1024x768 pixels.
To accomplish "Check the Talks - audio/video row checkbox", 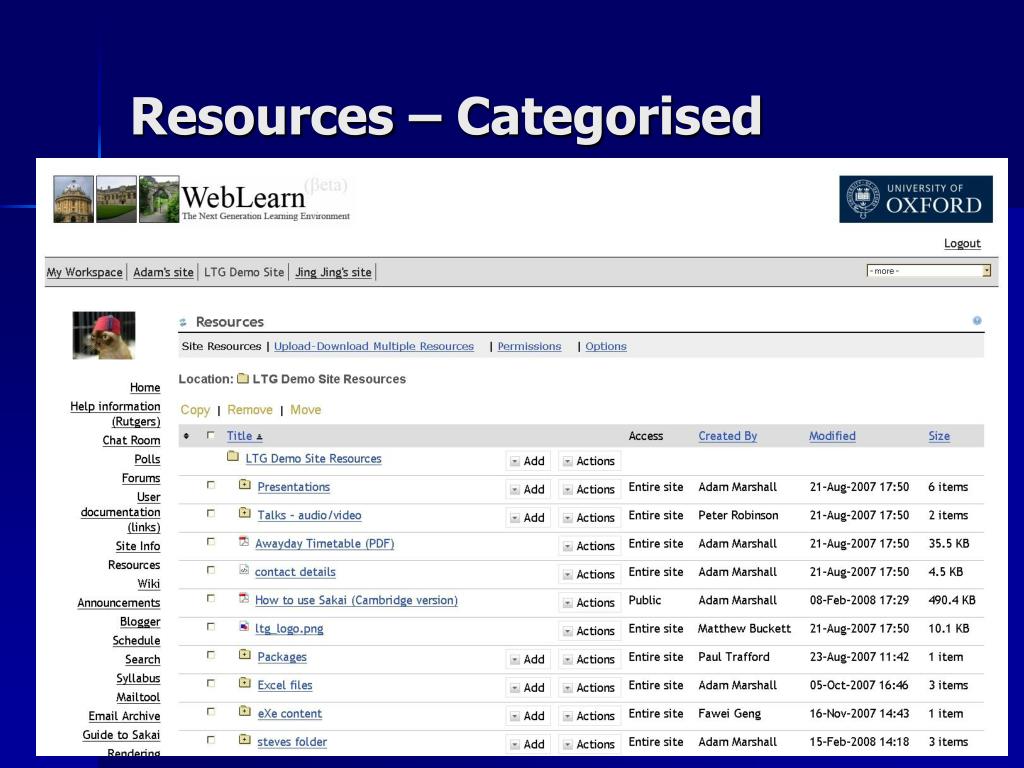I will coord(210,513).
